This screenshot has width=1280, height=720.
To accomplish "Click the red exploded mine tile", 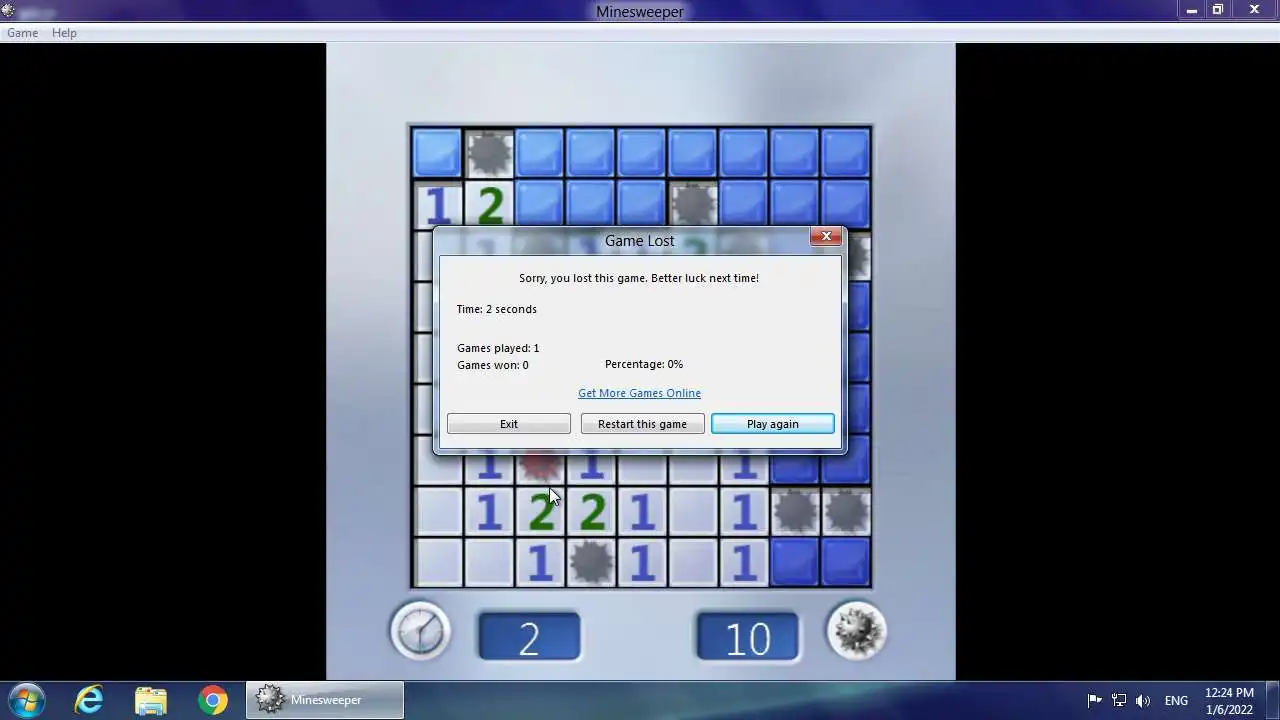I will pyautogui.click(x=540, y=466).
